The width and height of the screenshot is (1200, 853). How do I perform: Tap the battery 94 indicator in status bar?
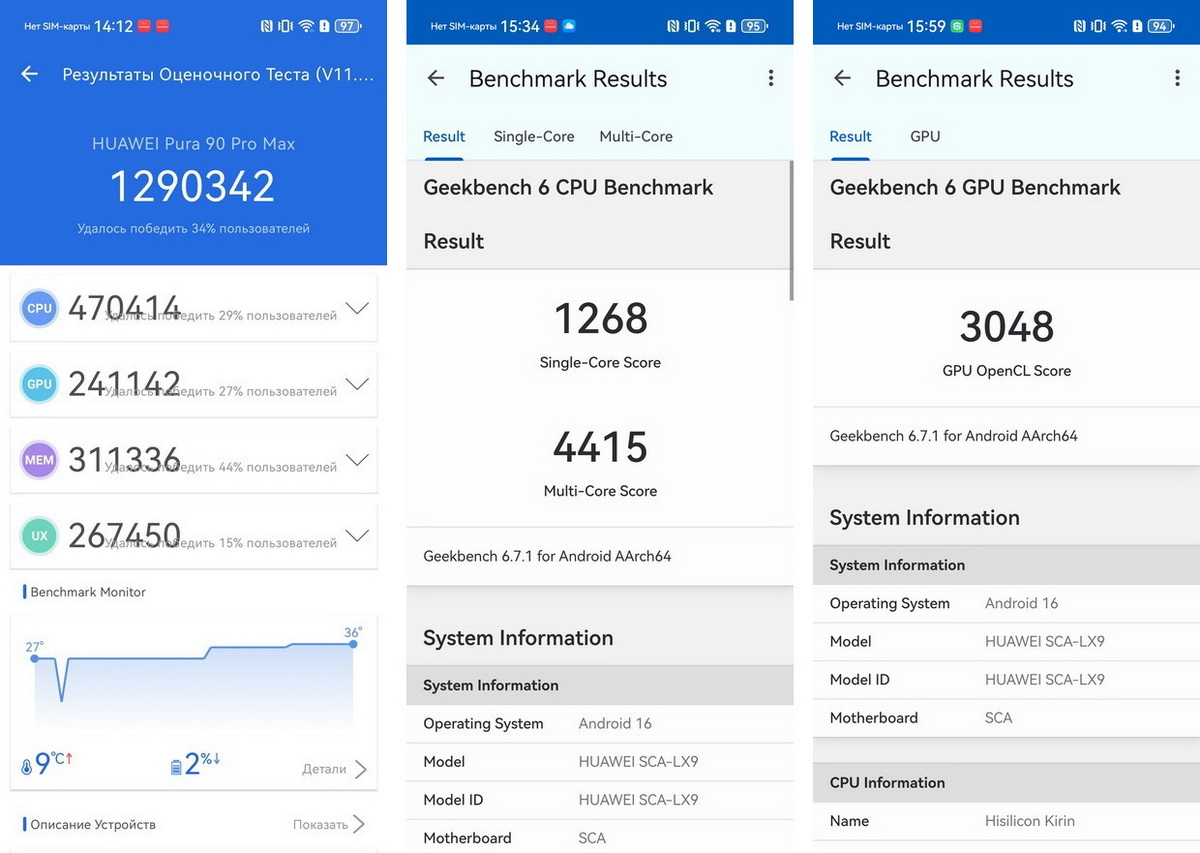1160,26
